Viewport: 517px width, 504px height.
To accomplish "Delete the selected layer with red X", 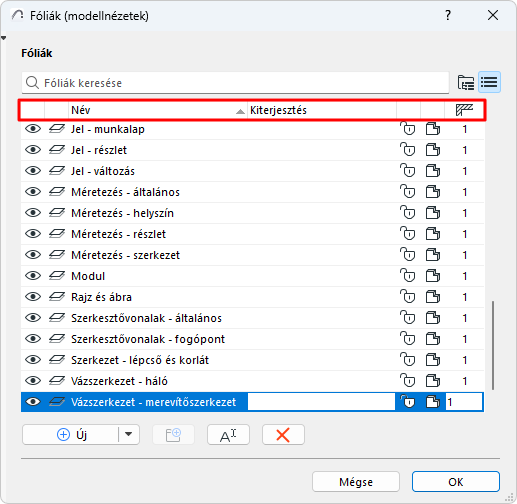I will (283, 435).
